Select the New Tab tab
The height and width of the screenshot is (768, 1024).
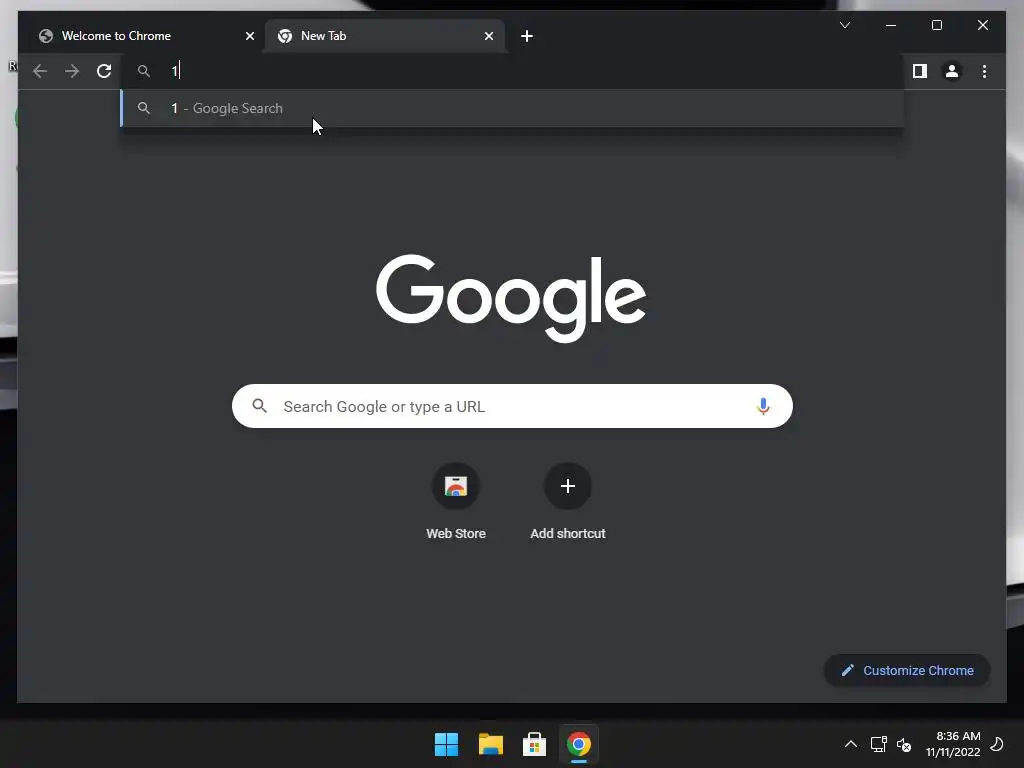[385, 36]
